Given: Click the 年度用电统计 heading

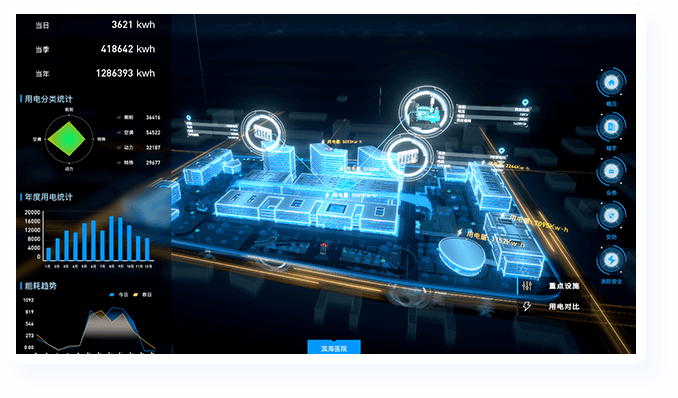Looking at the screenshot, I should coord(48,197).
